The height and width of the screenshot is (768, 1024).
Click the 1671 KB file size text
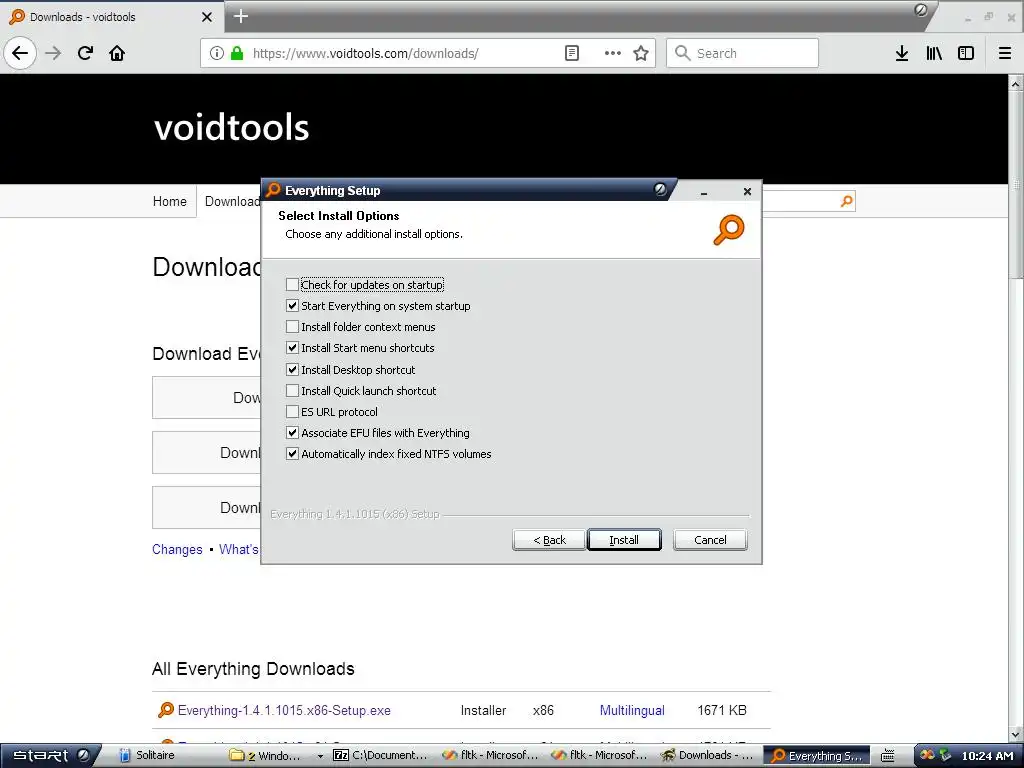pyautogui.click(x=722, y=710)
